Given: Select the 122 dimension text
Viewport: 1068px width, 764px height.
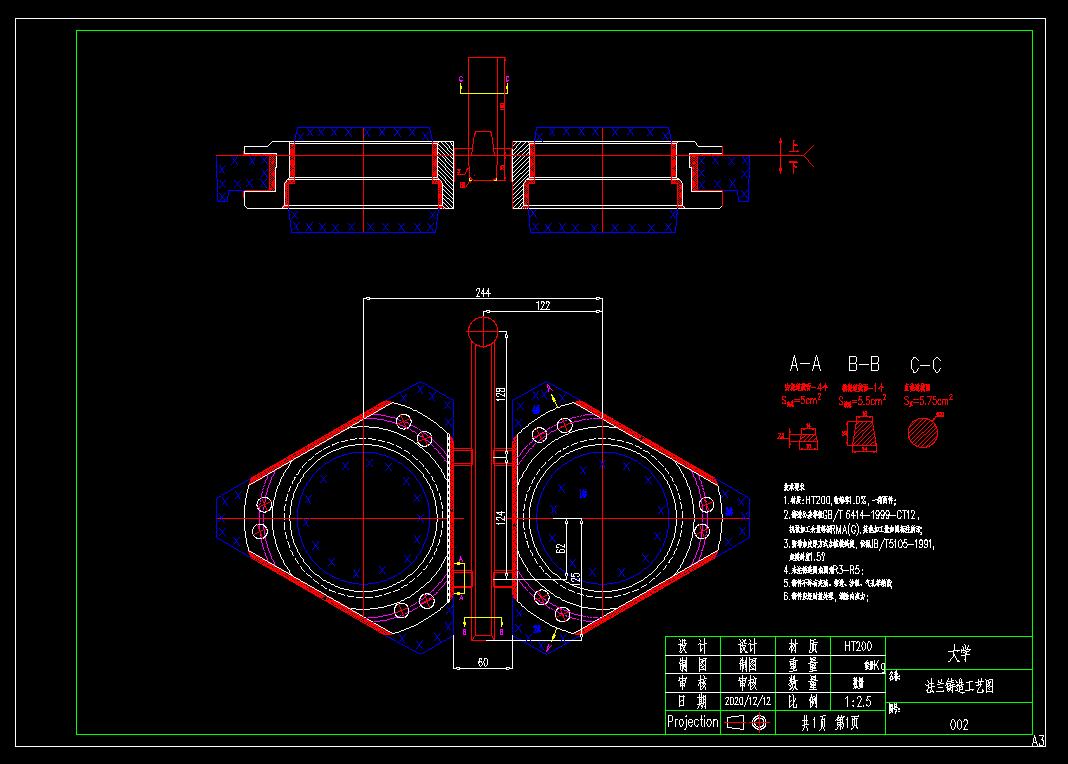Looking at the screenshot, I should click(x=542, y=306).
